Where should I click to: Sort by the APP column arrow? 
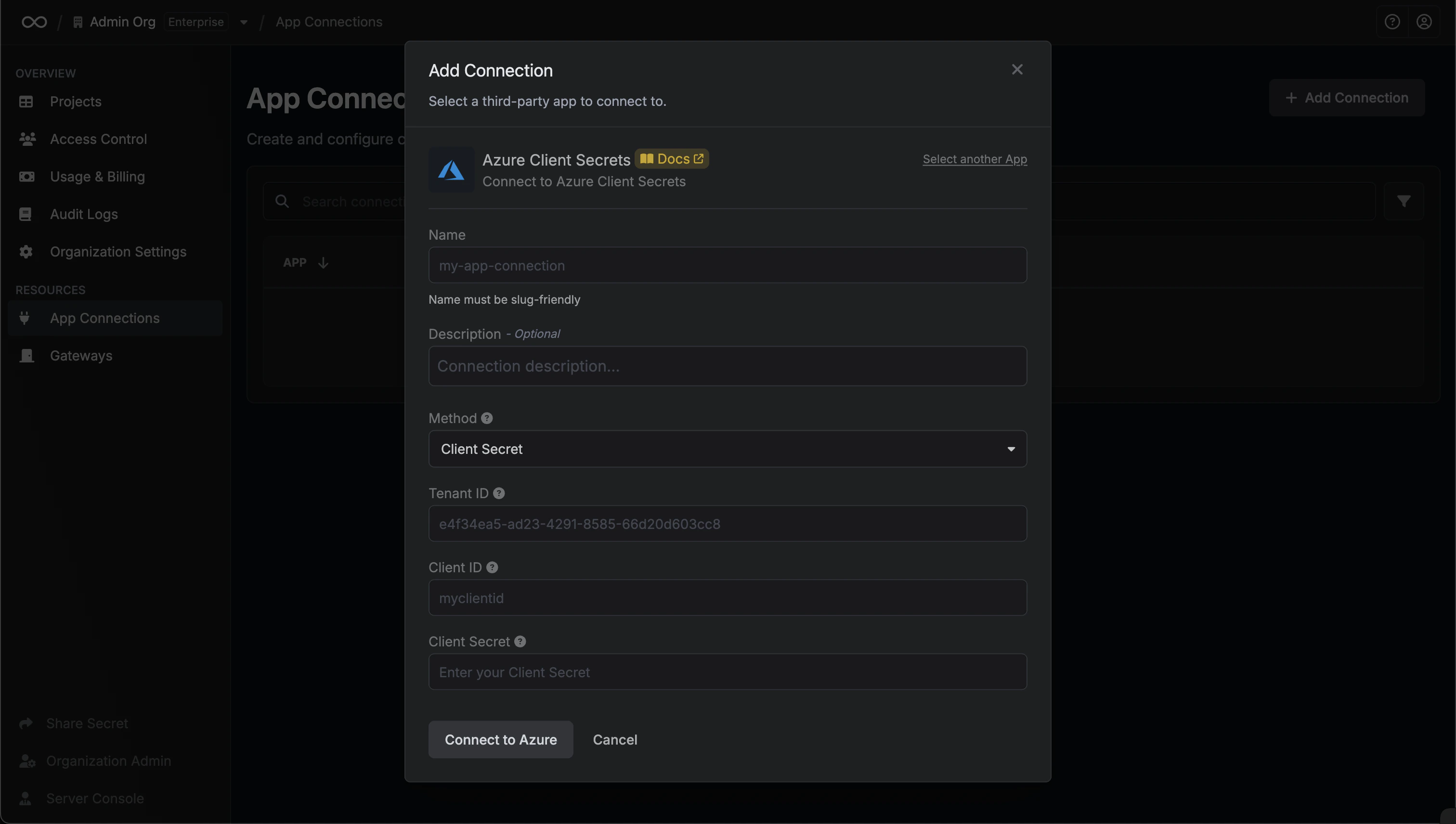323,263
